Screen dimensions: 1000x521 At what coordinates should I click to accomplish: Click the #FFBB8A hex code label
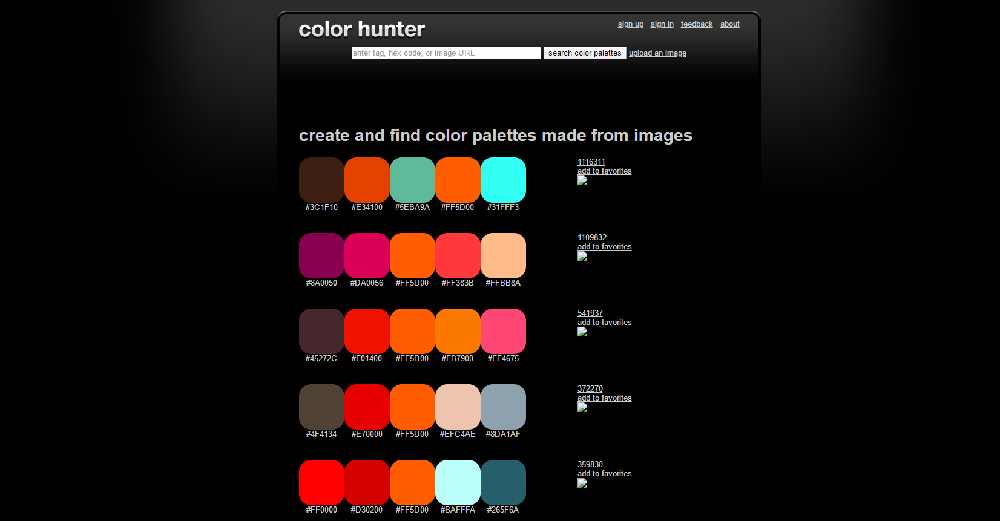(503, 283)
